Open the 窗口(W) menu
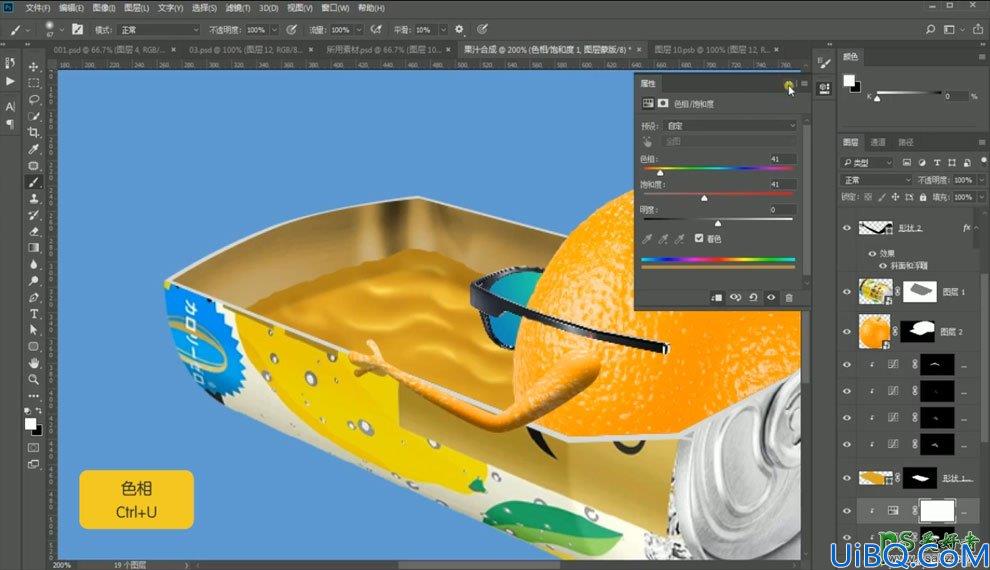Image resolution: width=990 pixels, height=570 pixels. tap(335, 8)
